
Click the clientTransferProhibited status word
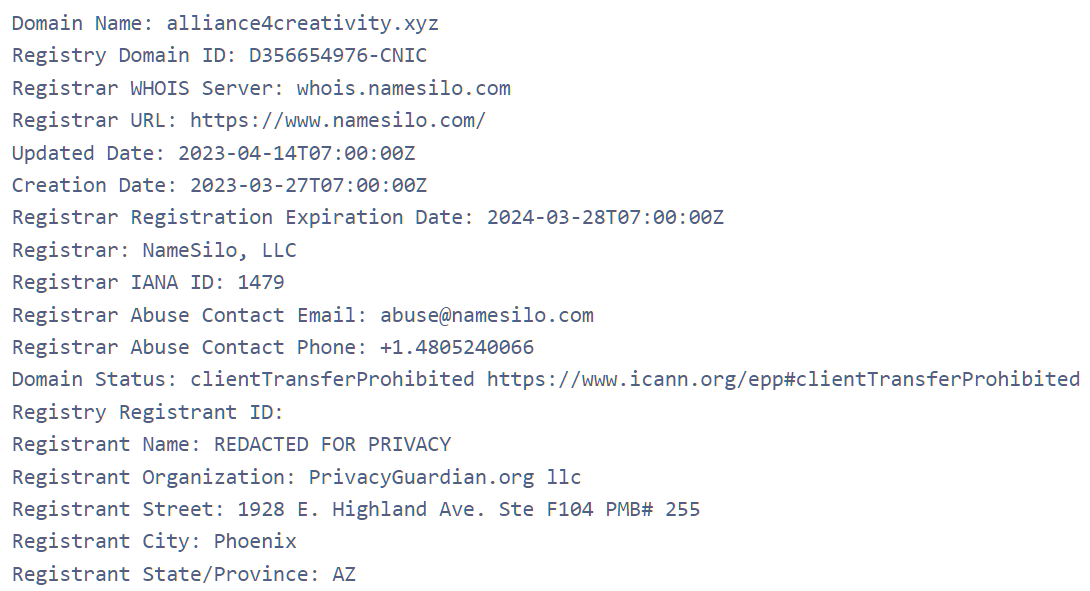click(332, 379)
